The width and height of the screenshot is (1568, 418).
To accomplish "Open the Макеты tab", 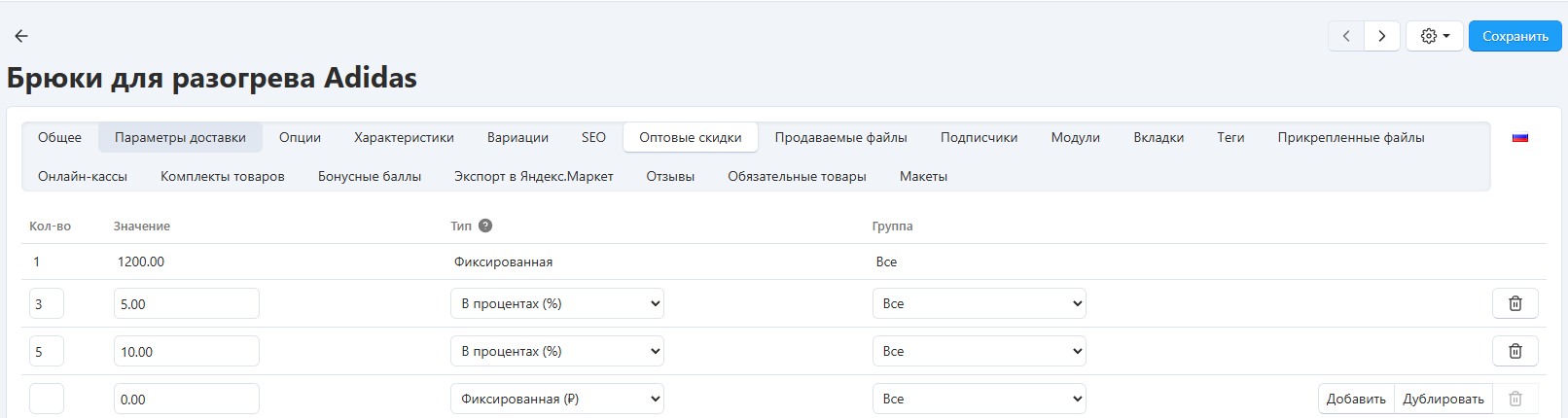I will tap(923, 176).
